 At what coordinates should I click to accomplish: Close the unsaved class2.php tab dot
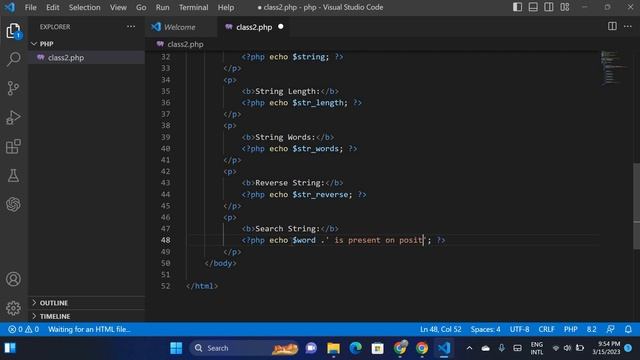click(x=280, y=27)
